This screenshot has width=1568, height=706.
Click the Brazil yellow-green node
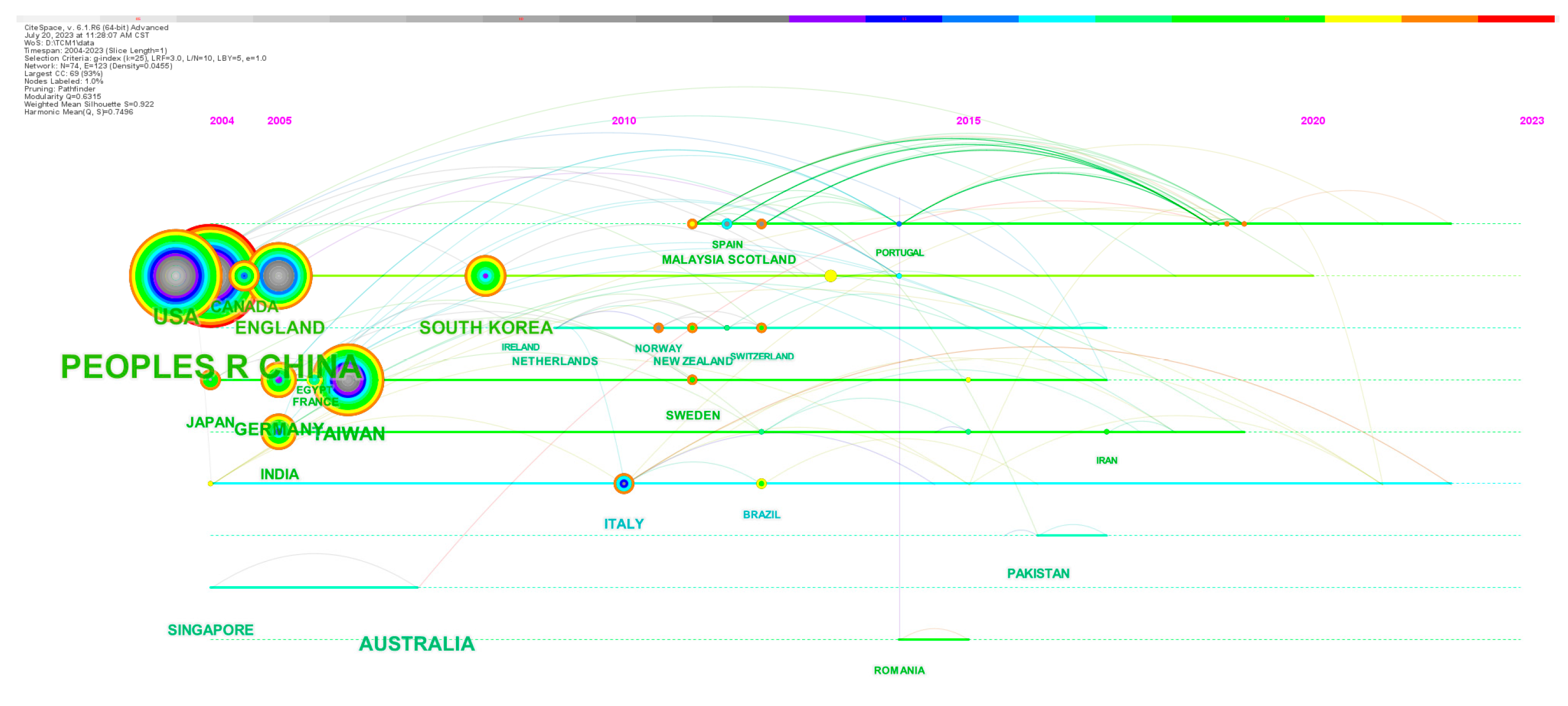(761, 484)
